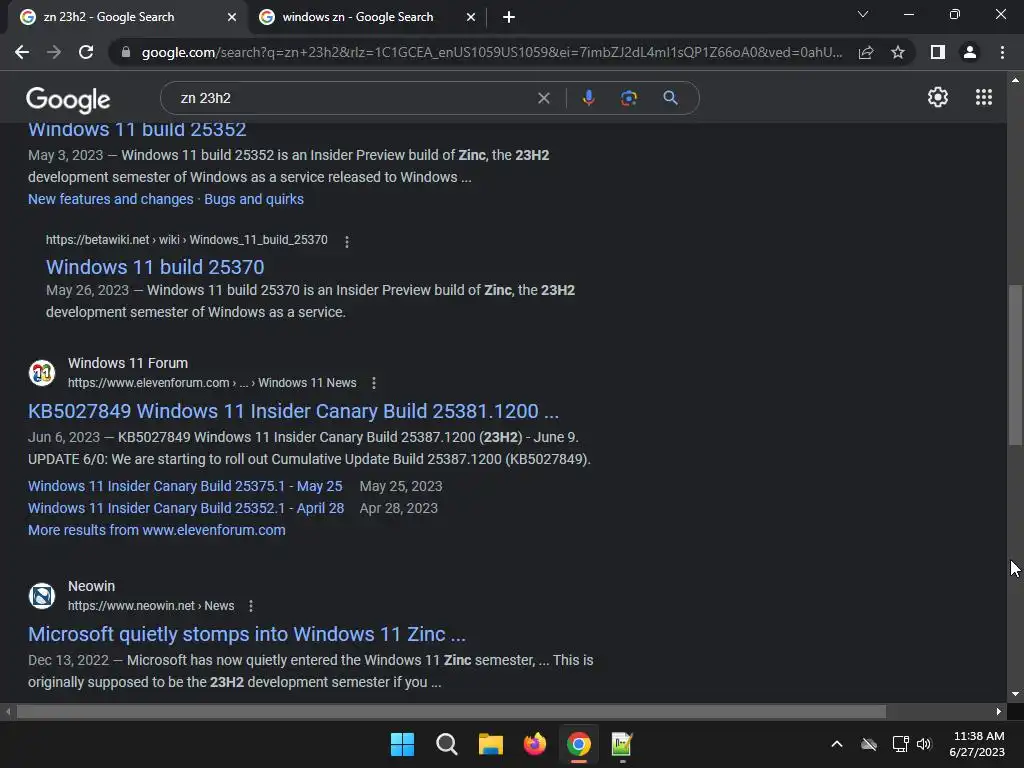Click the OneDrive cloud tray icon
This screenshot has width=1024, height=768.
point(869,744)
